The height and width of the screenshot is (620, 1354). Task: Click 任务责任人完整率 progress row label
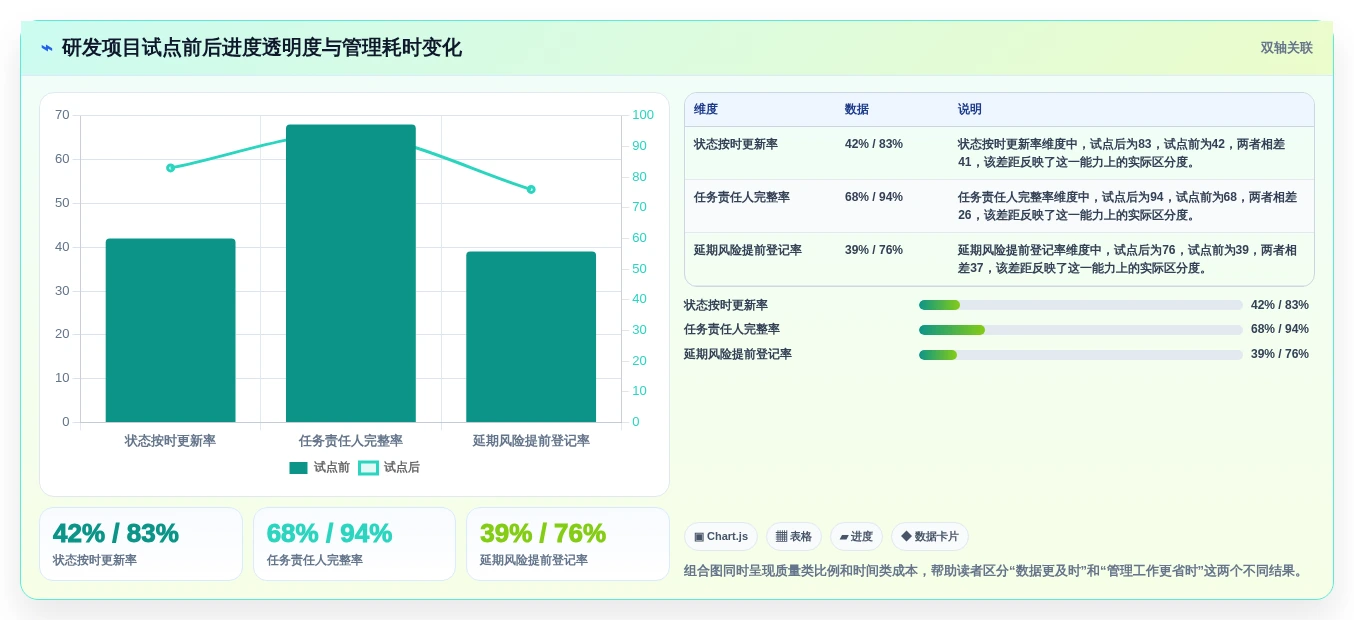coord(732,329)
